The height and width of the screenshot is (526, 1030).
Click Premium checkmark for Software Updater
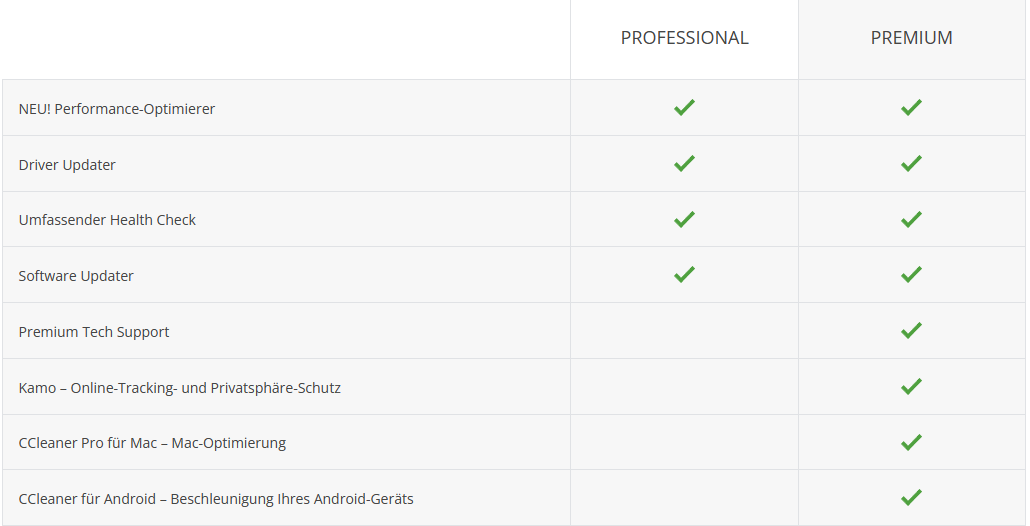[911, 274]
